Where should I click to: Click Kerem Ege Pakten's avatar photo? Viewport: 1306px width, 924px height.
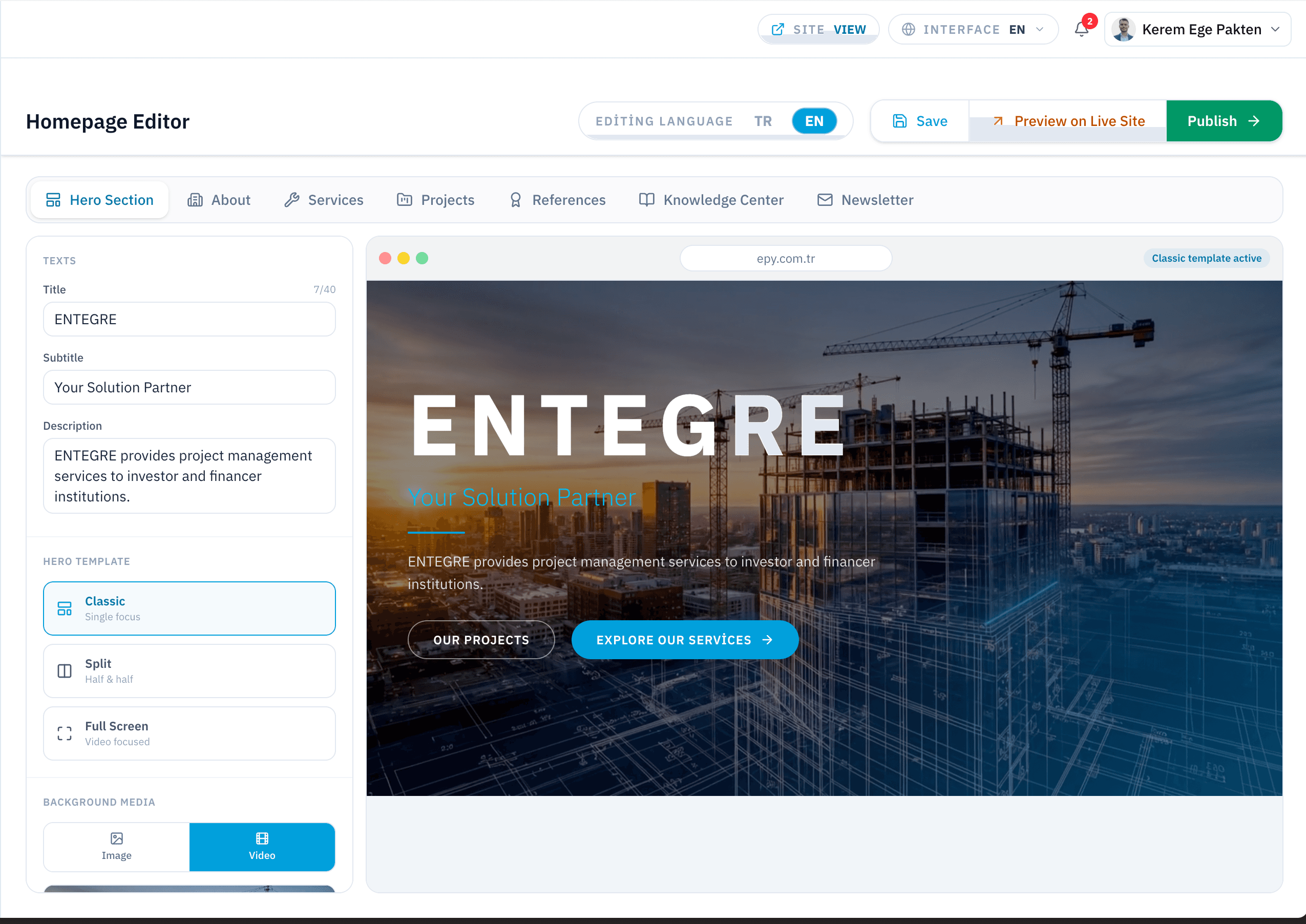tap(1123, 29)
